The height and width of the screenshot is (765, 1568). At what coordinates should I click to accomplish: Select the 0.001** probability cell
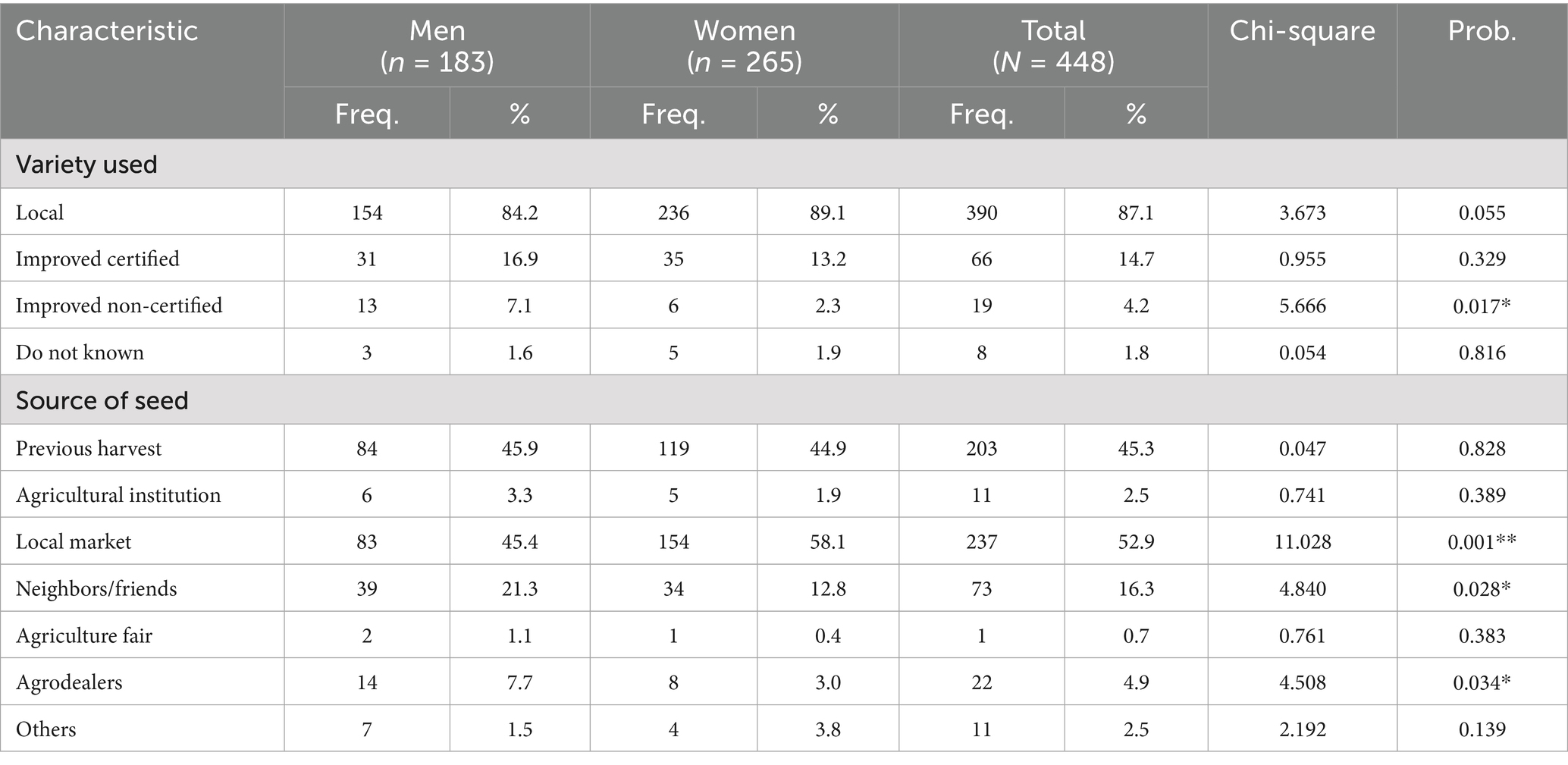point(1482,542)
